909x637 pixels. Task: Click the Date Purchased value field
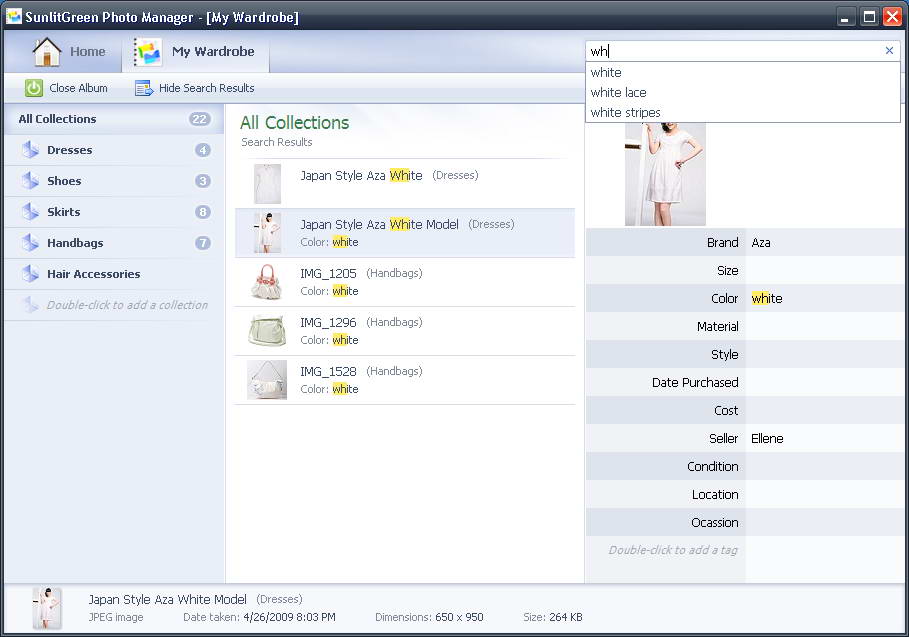tap(824, 383)
